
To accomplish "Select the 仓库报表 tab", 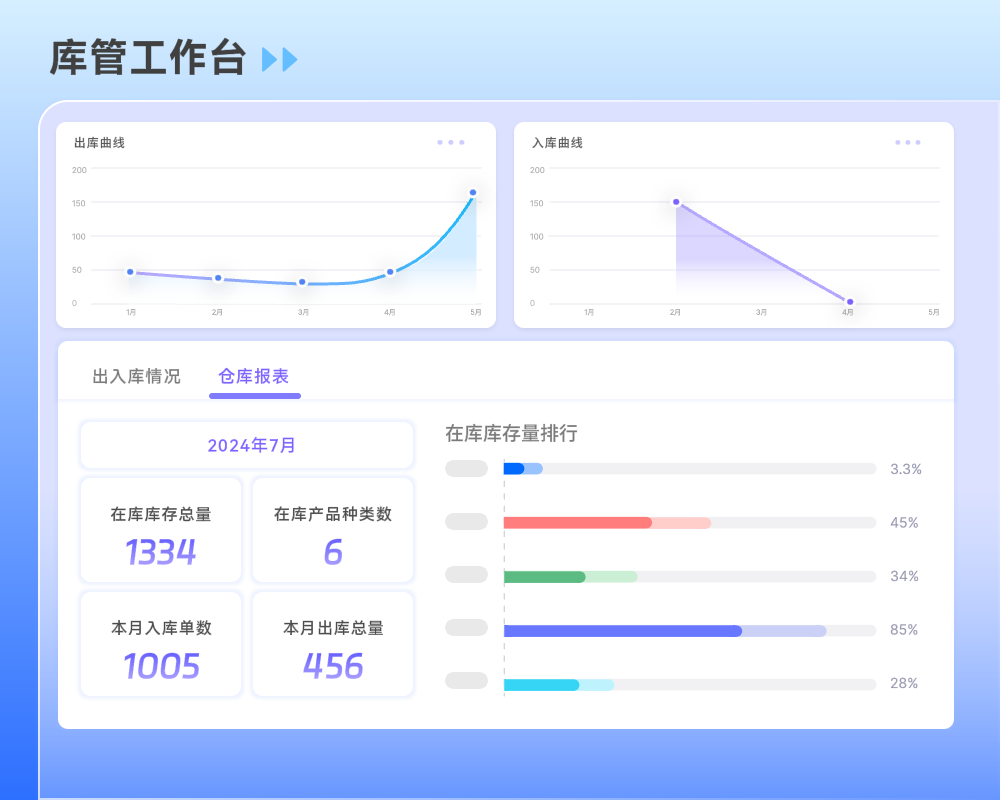I will click(x=254, y=377).
